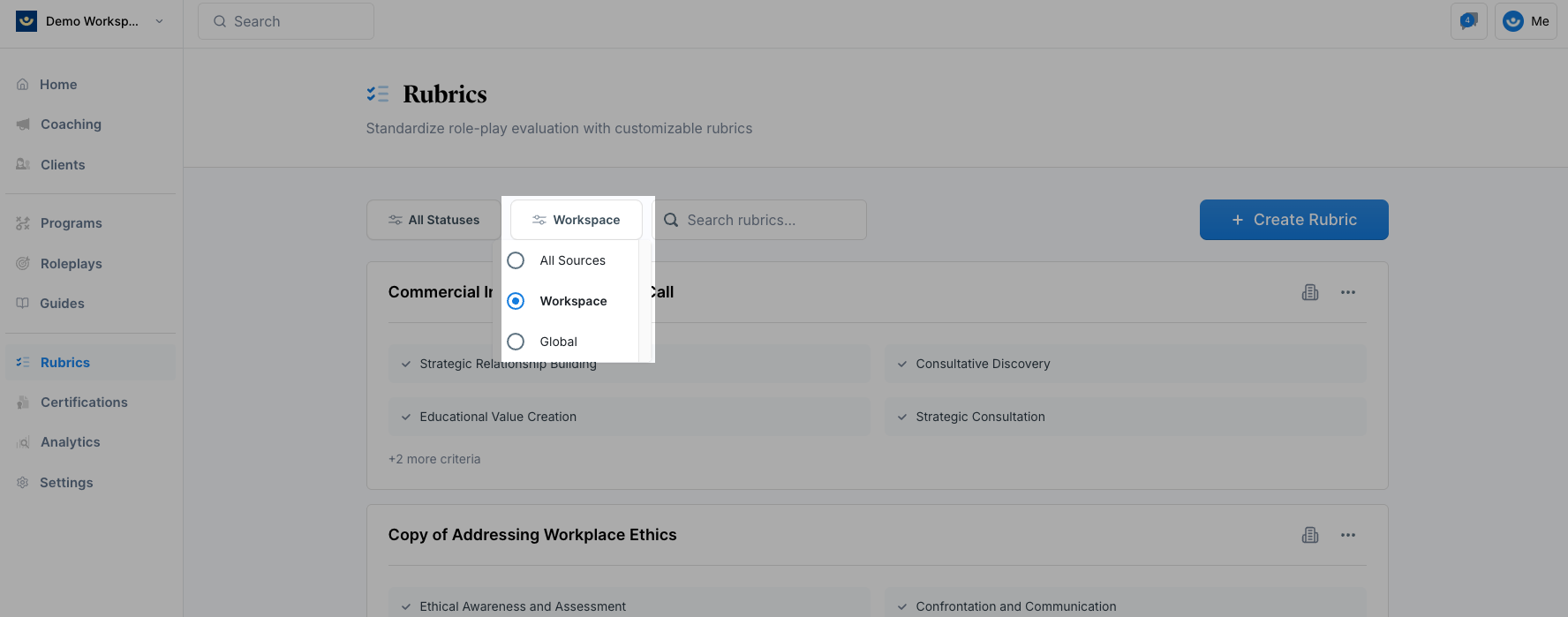Click the Rubrics page title
The image size is (1568, 617).
[x=445, y=94]
